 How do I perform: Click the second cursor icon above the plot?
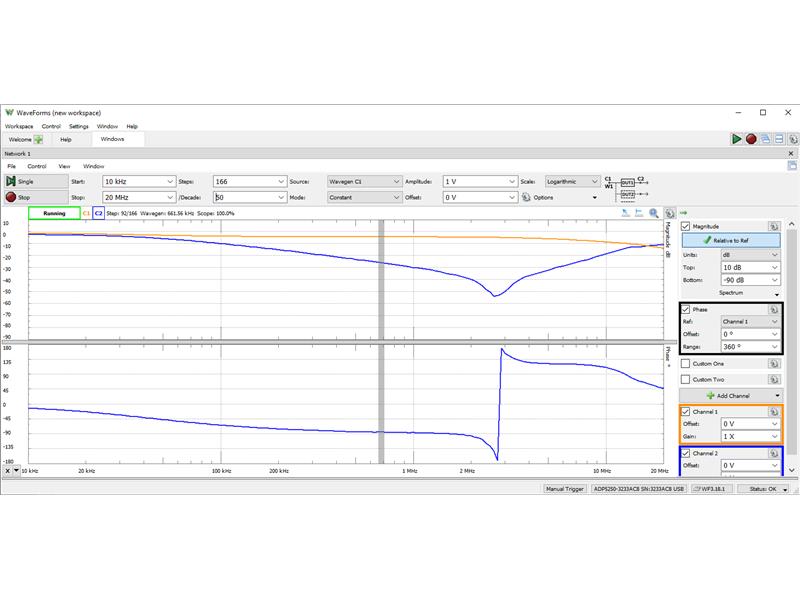click(639, 213)
